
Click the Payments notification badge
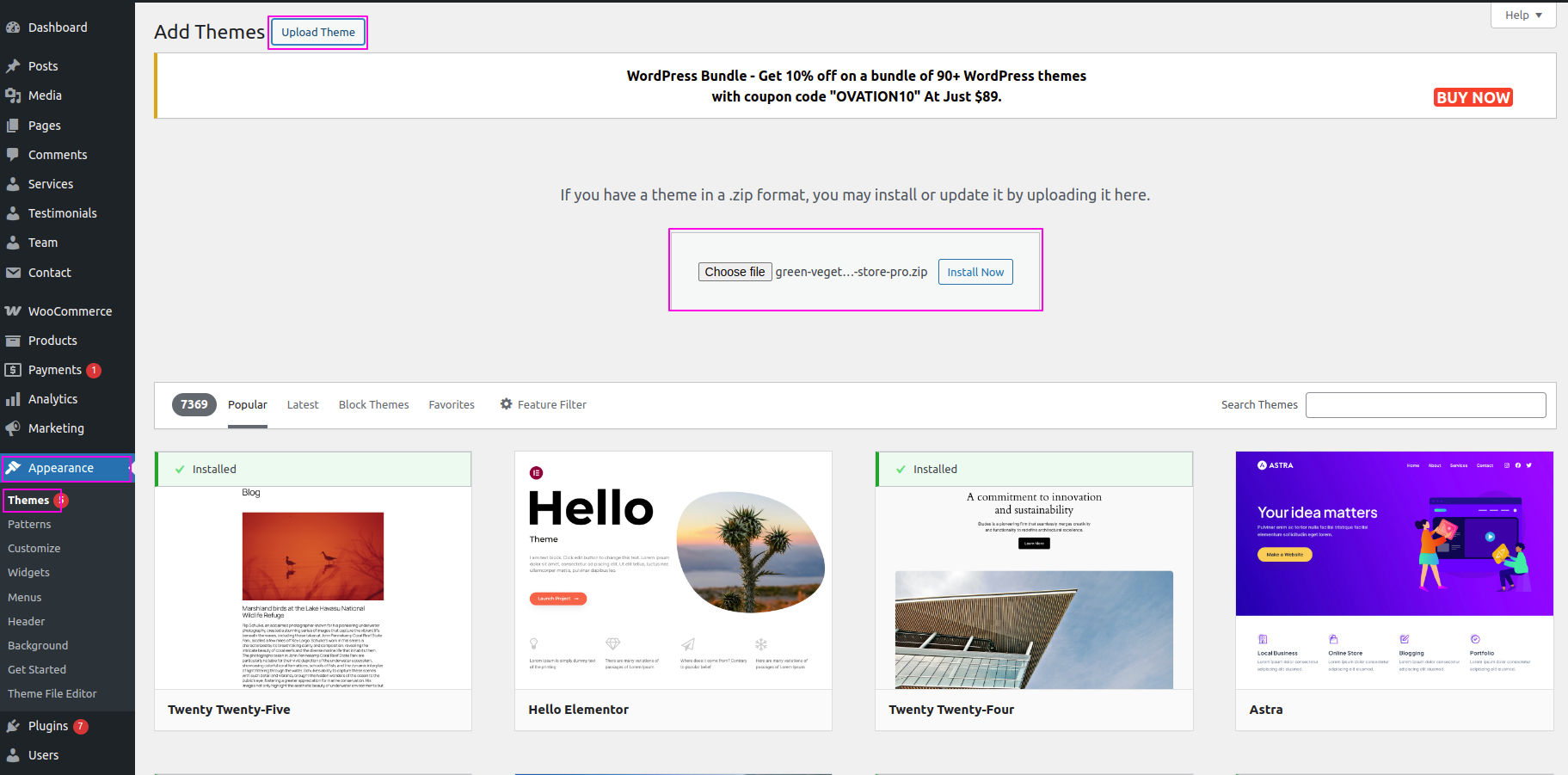coord(94,371)
